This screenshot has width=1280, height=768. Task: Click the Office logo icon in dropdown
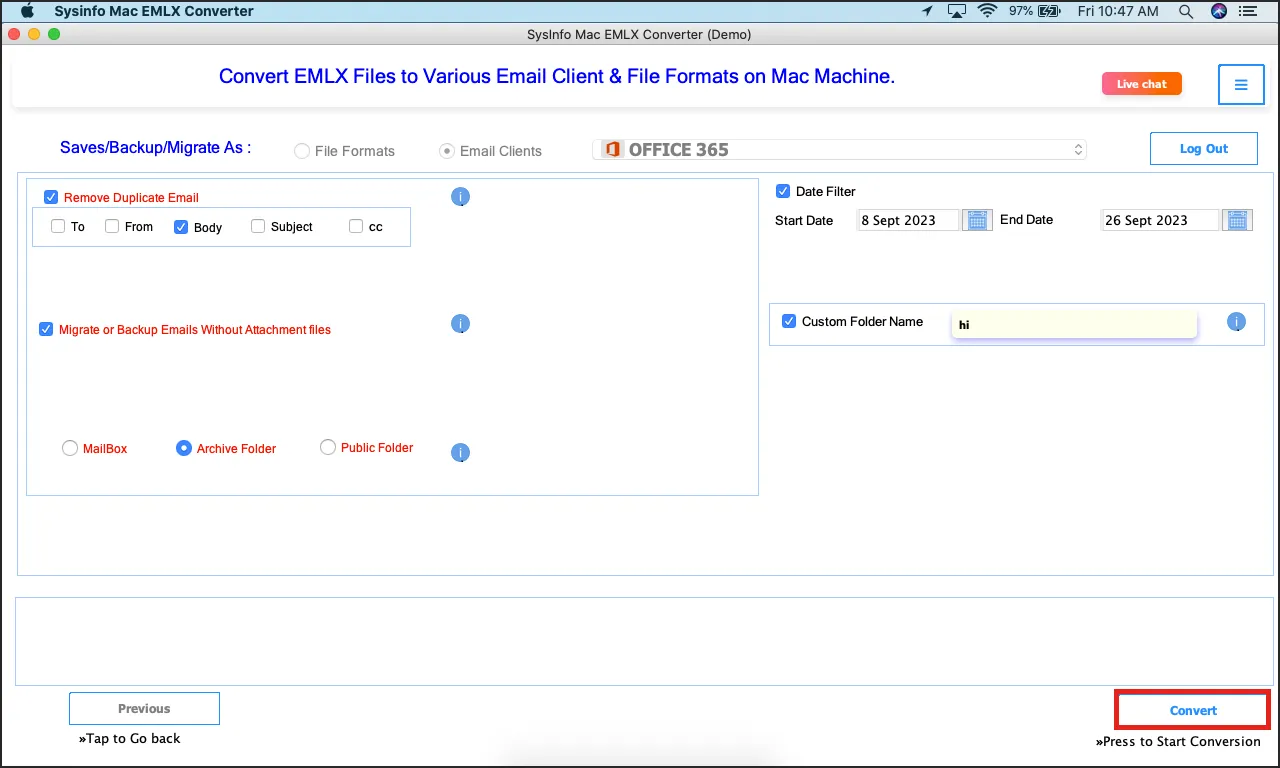click(612, 150)
